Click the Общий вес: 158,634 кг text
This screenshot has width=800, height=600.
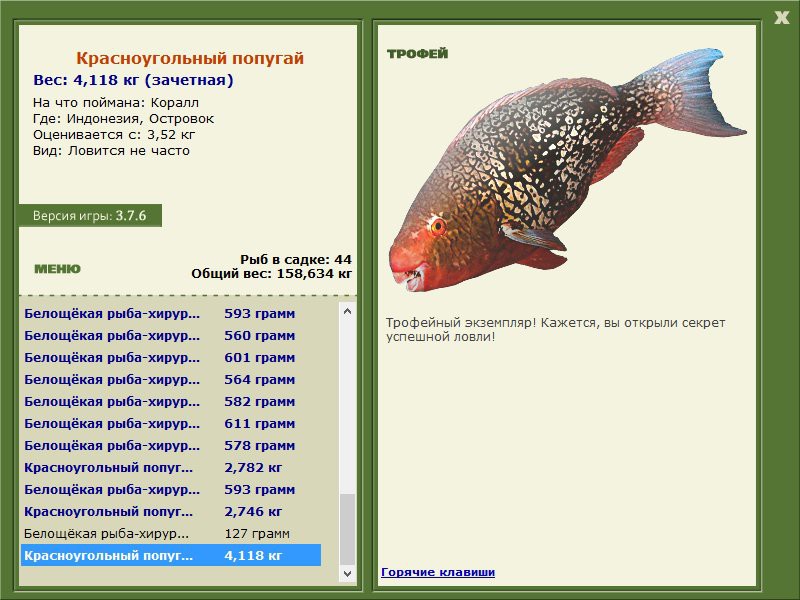coord(271,273)
